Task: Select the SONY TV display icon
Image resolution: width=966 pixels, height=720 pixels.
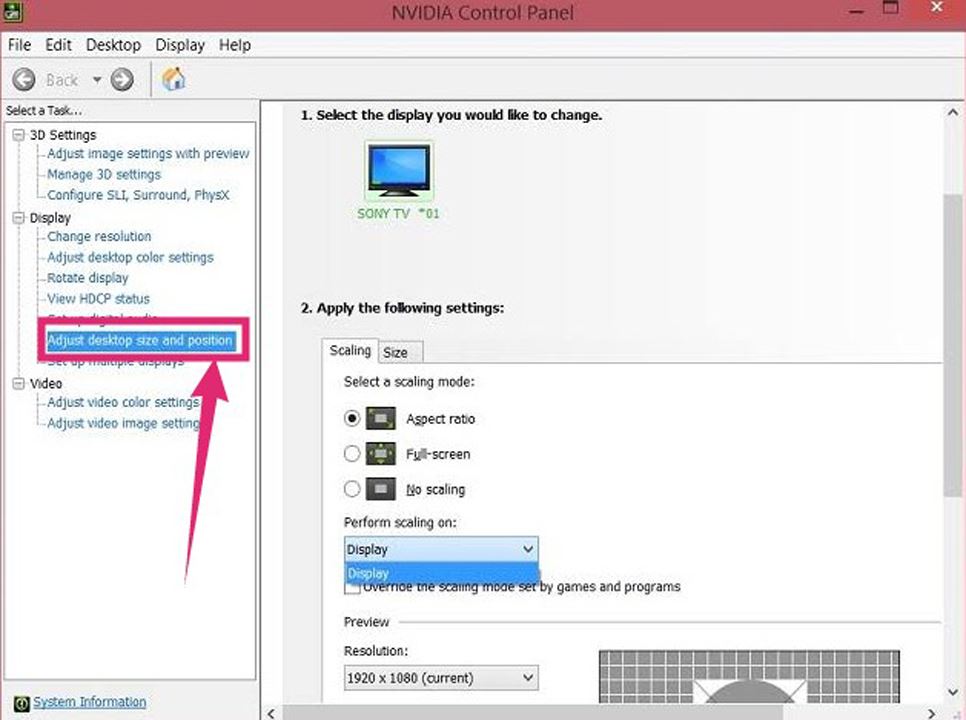Action: (398, 171)
